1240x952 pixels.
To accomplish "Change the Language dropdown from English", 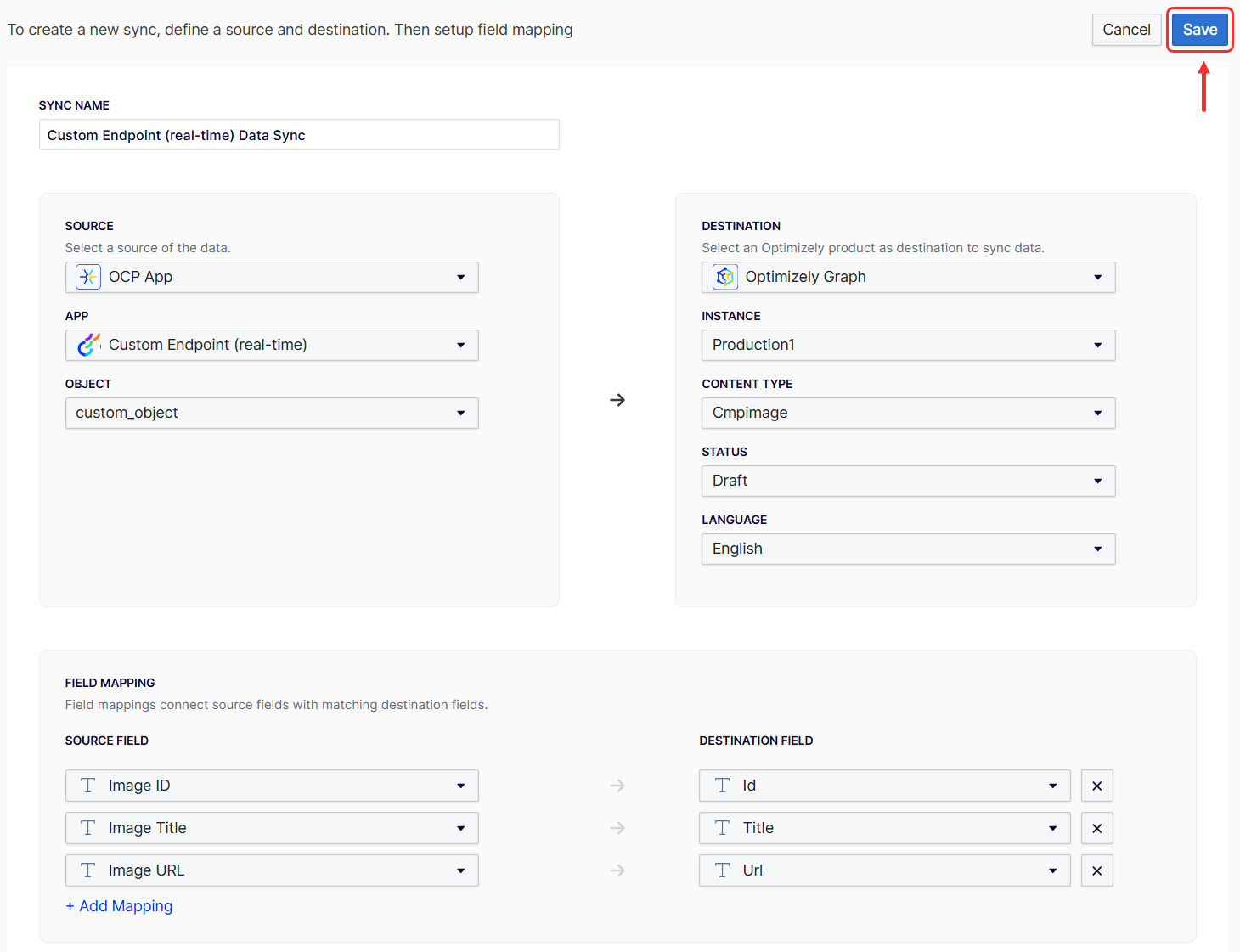I will [x=908, y=549].
